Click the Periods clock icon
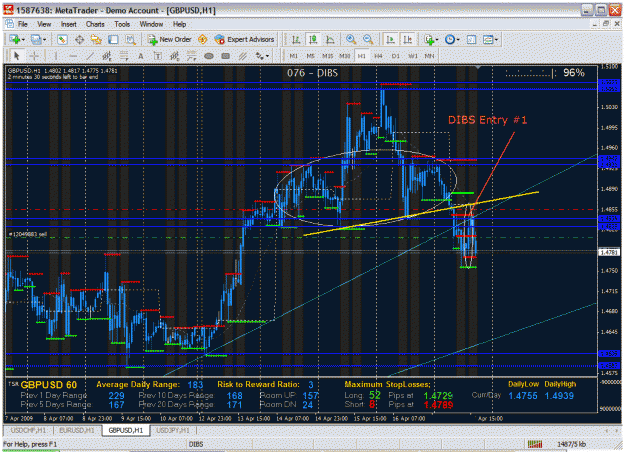 [450, 39]
